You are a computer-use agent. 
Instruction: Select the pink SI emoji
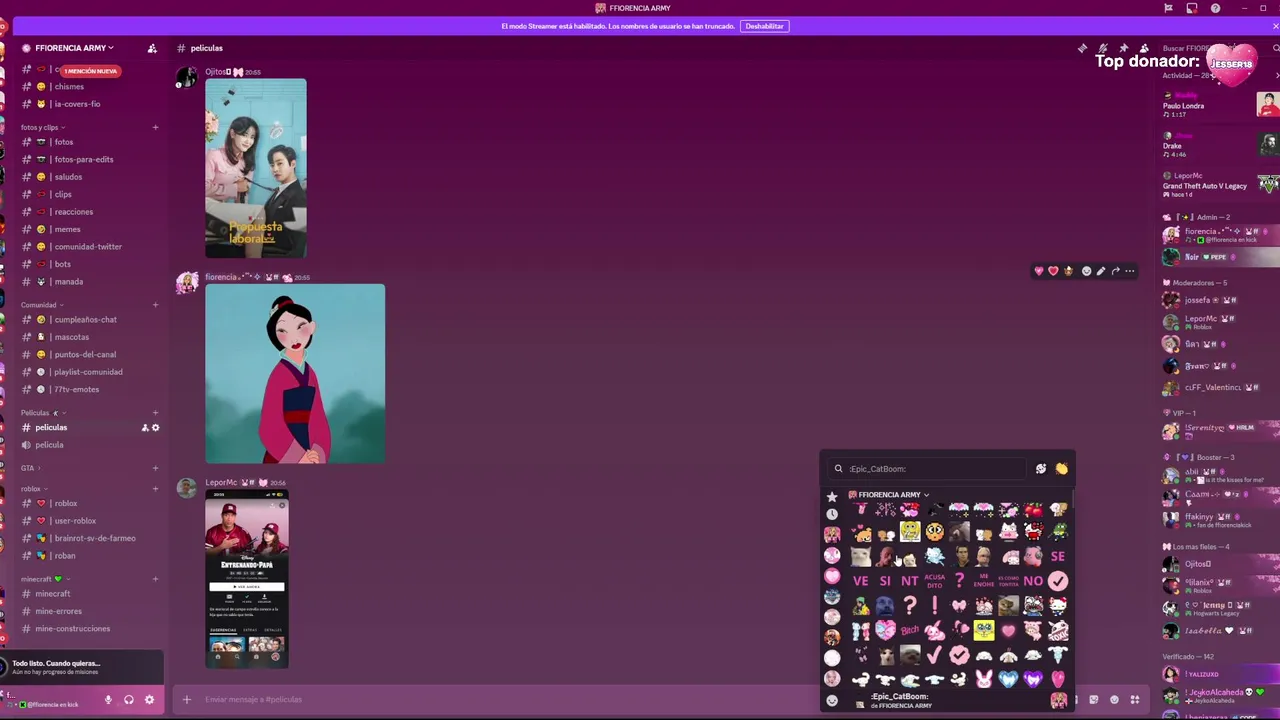click(885, 580)
